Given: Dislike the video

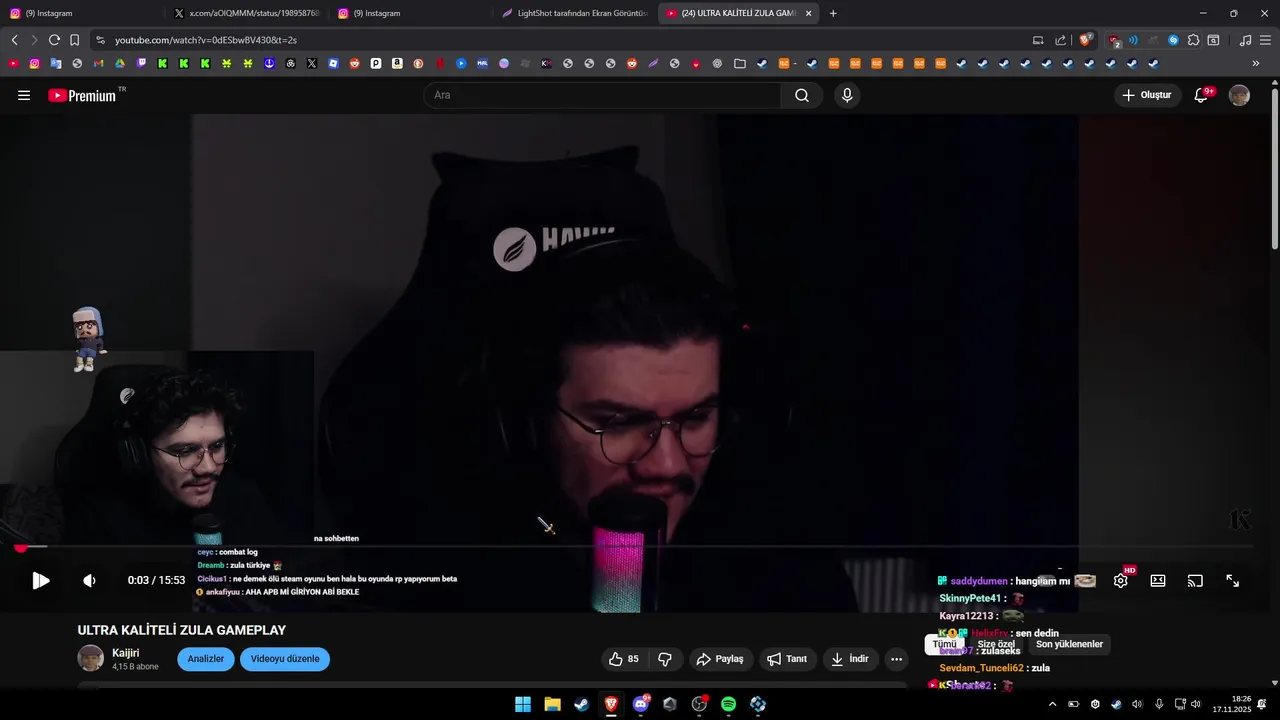Looking at the screenshot, I should pos(664,659).
